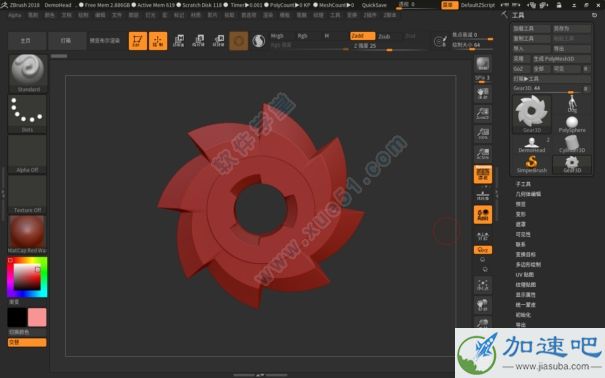The image size is (605, 378).
Task: Click the BPR render icon on right shelf
Action: coord(483,64)
